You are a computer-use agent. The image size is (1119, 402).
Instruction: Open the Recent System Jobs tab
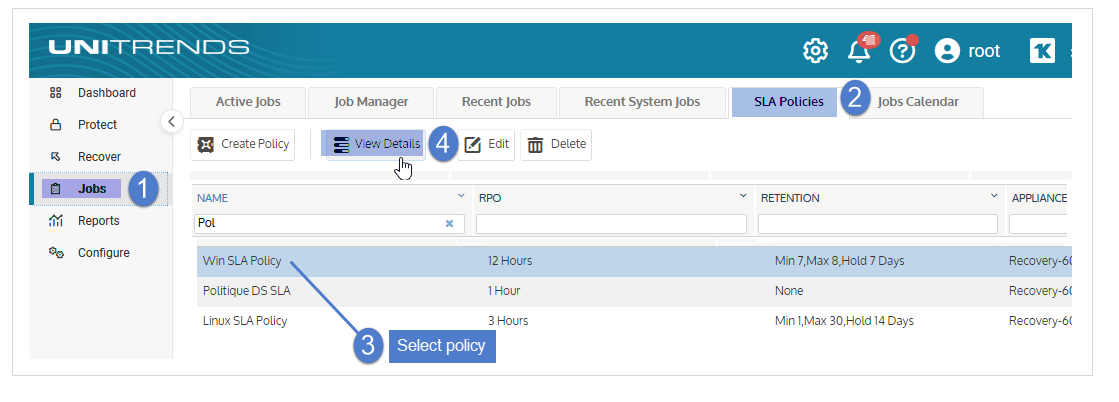tap(642, 102)
